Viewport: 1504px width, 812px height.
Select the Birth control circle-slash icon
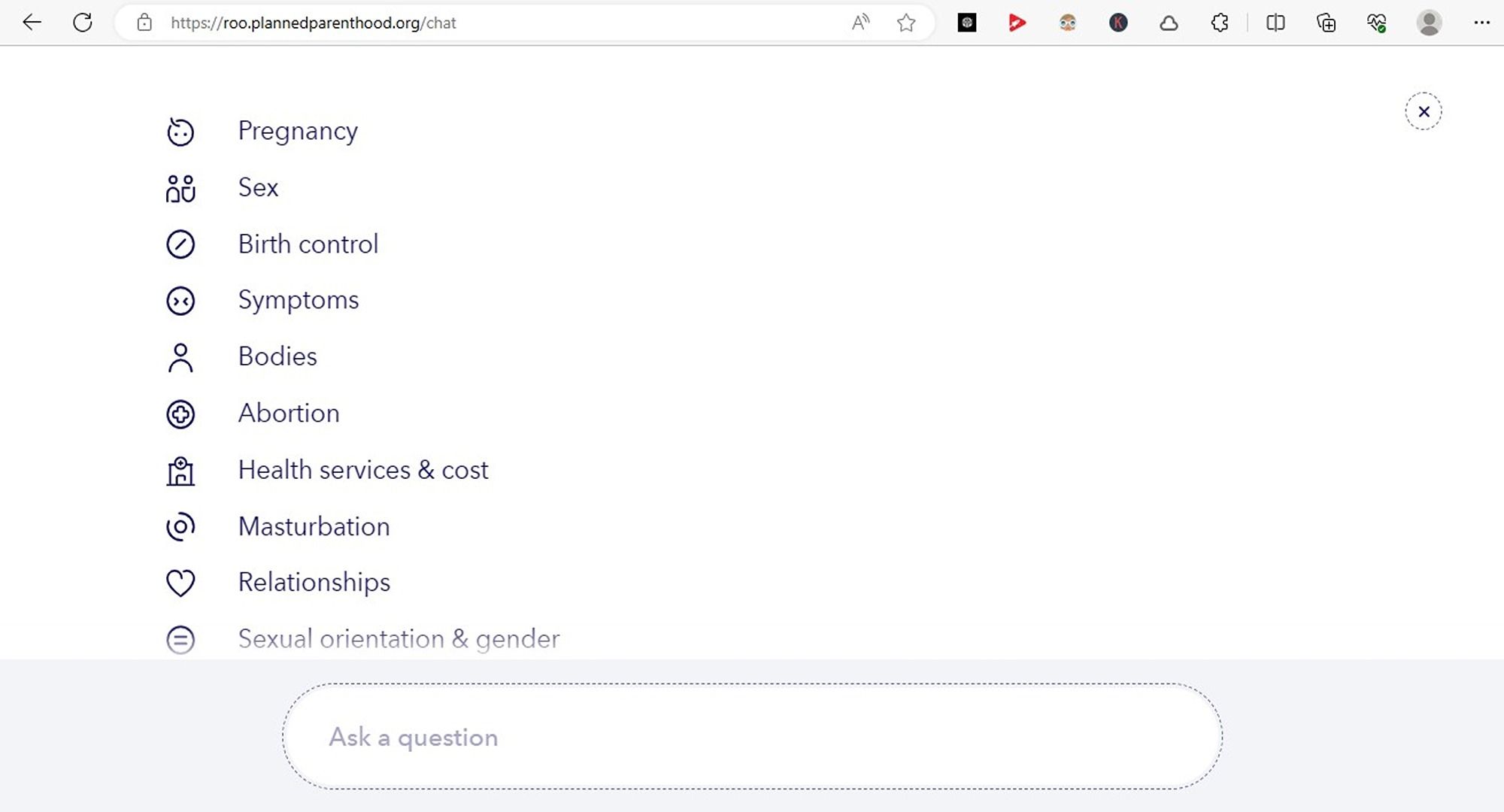pos(180,244)
